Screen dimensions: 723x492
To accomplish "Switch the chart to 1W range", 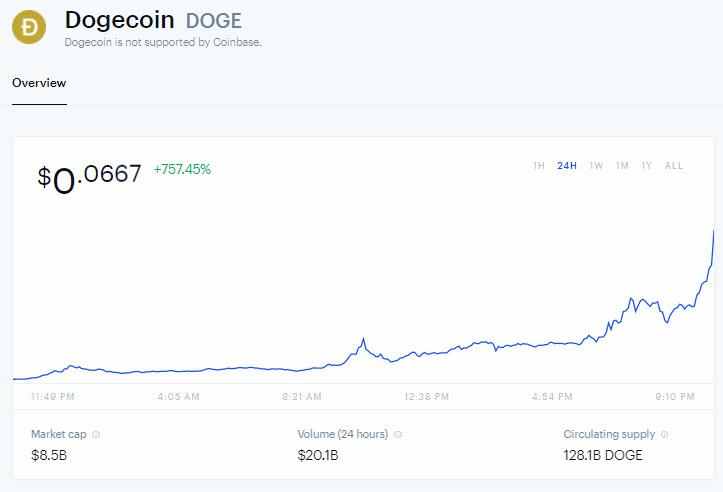I will tap(596, 166).
